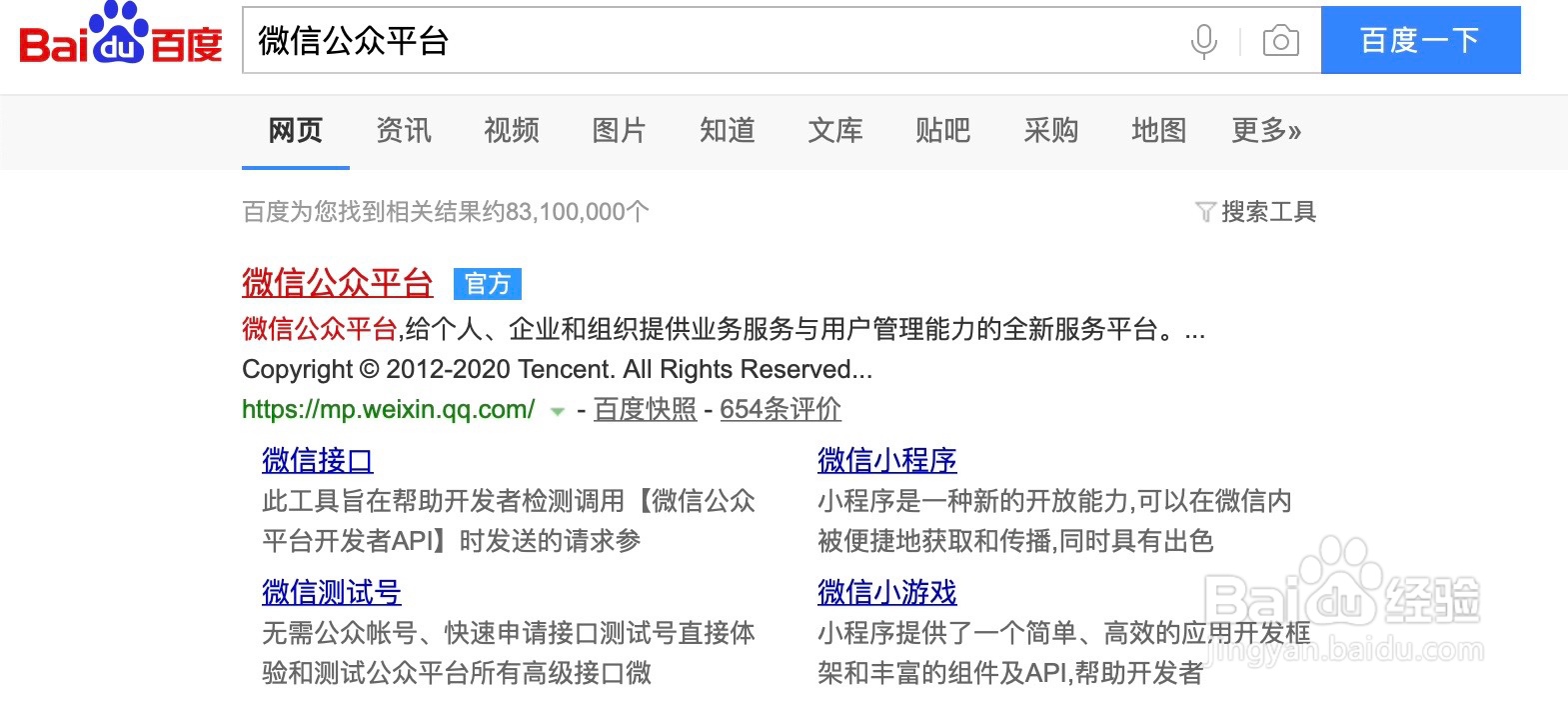Image resolution: width=1568 pixels, height=703 pixels.
Task: Click the 微信接口 description beginning 此工具旨在帮助开发者
Action: tap(509, 521)
